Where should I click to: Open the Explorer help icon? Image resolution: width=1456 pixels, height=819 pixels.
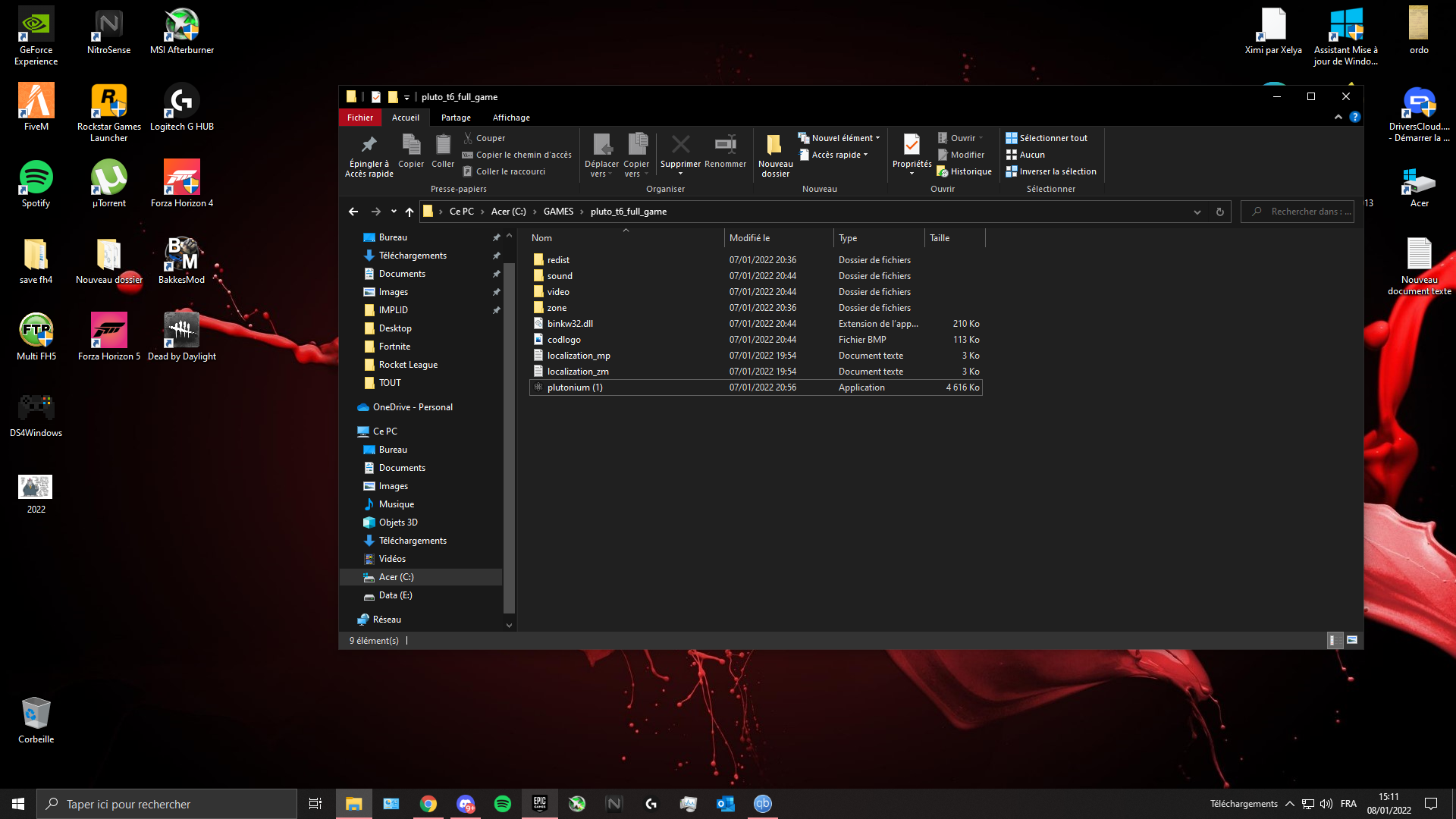coord(1355,117)
